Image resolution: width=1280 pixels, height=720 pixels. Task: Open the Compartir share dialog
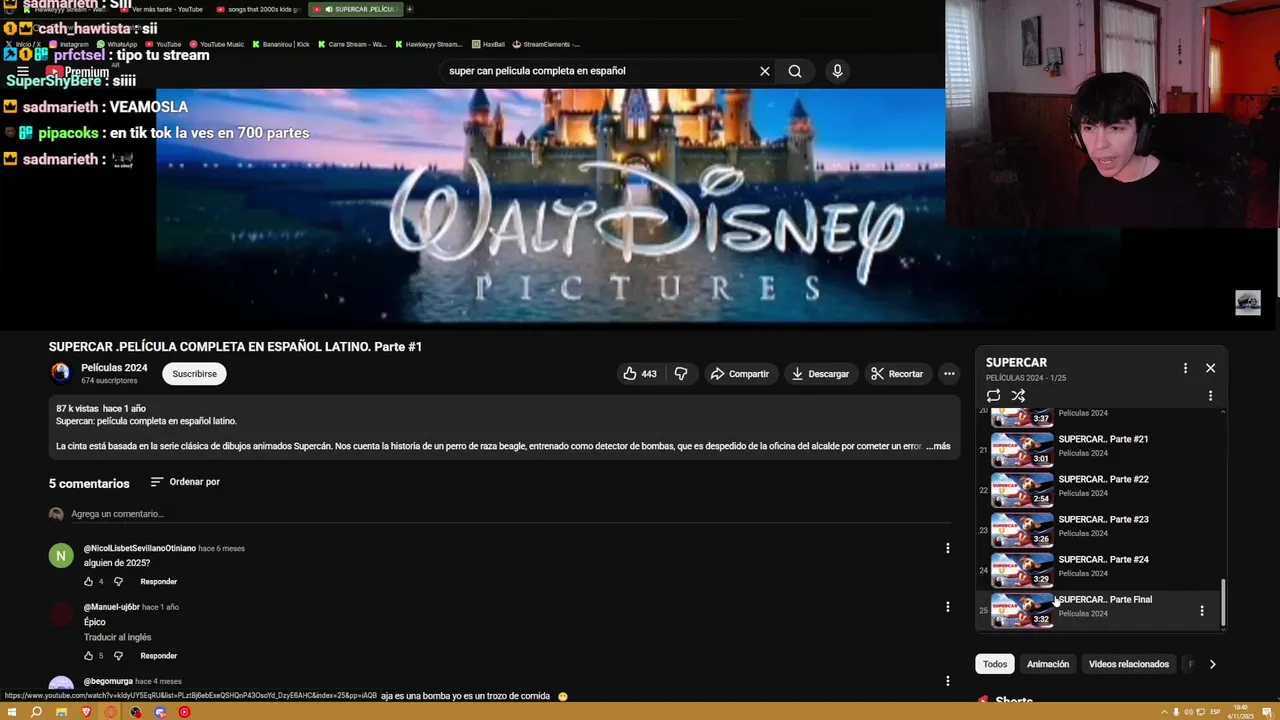[x=739, y=374]
